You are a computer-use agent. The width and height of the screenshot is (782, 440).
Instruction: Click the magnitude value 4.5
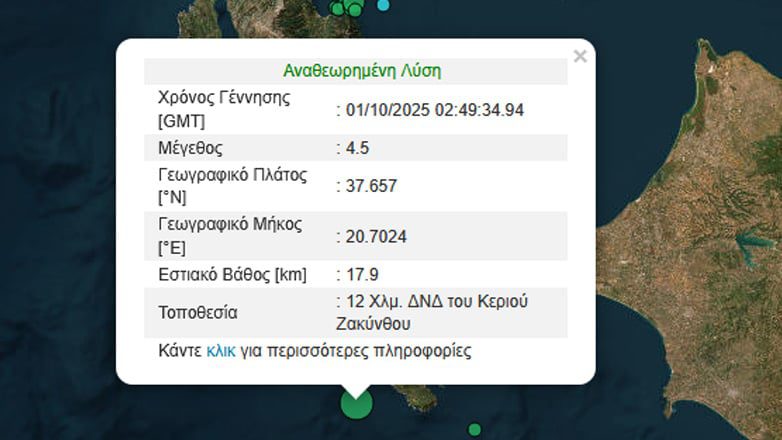[x=357, y=148]
